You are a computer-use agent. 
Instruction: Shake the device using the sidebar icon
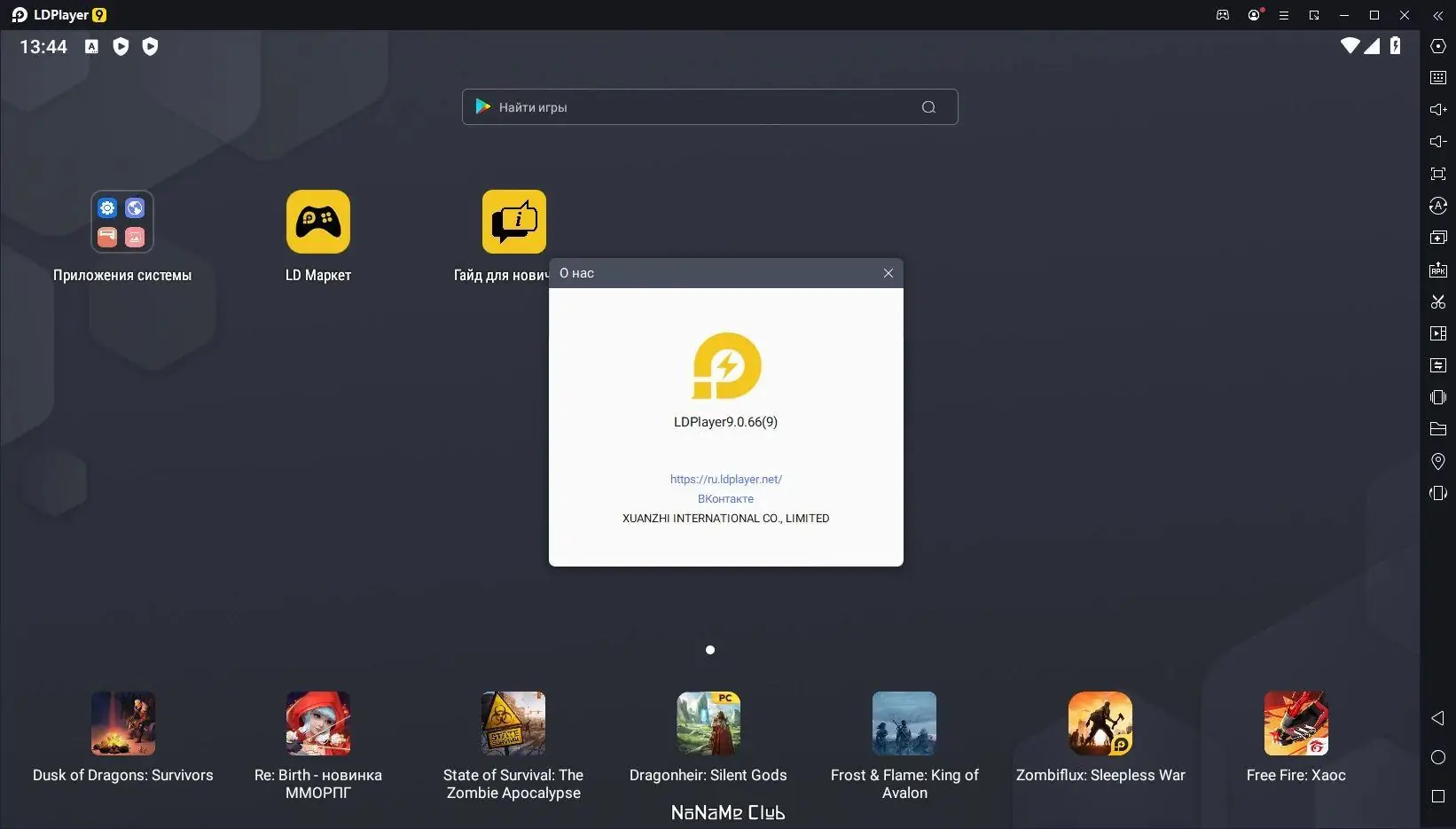click(1438, 397)
